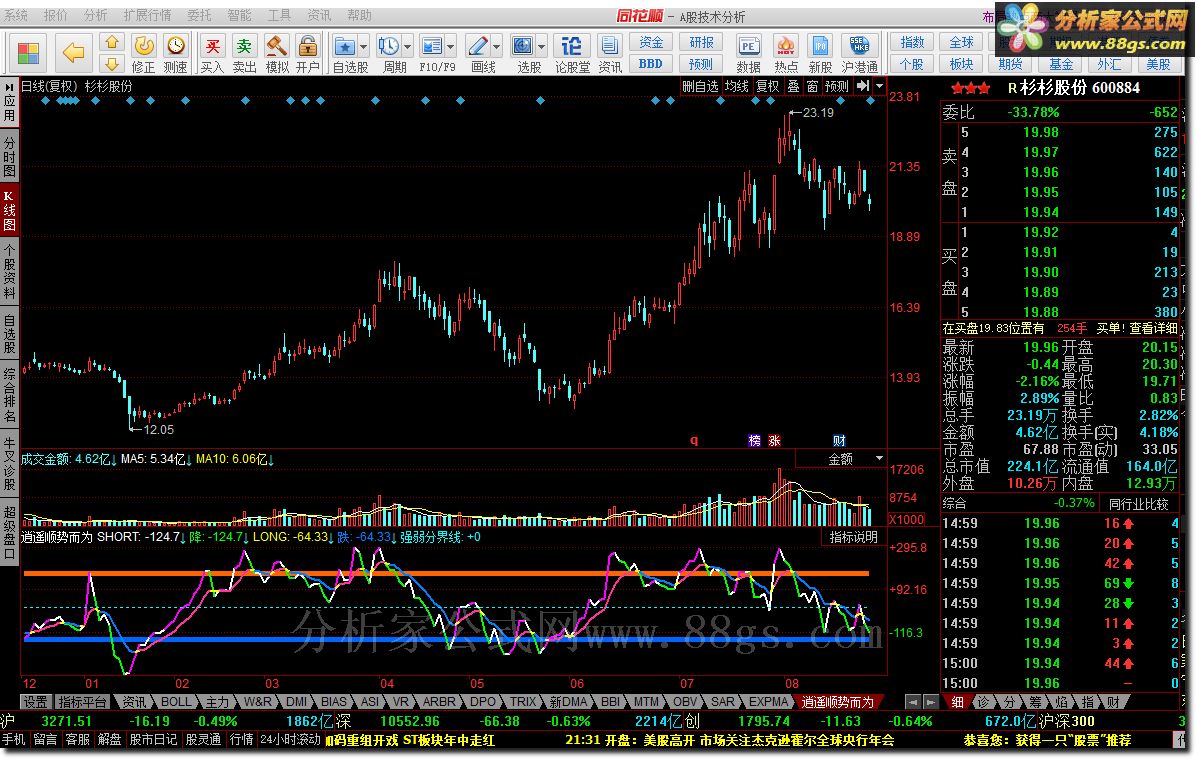Open the 智能 menu

239,15
